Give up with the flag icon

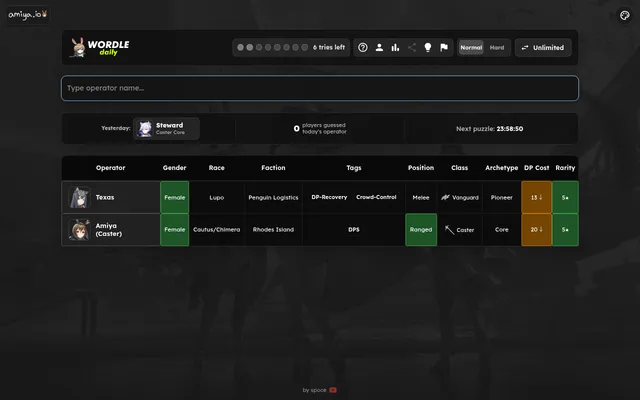(444, 47)
